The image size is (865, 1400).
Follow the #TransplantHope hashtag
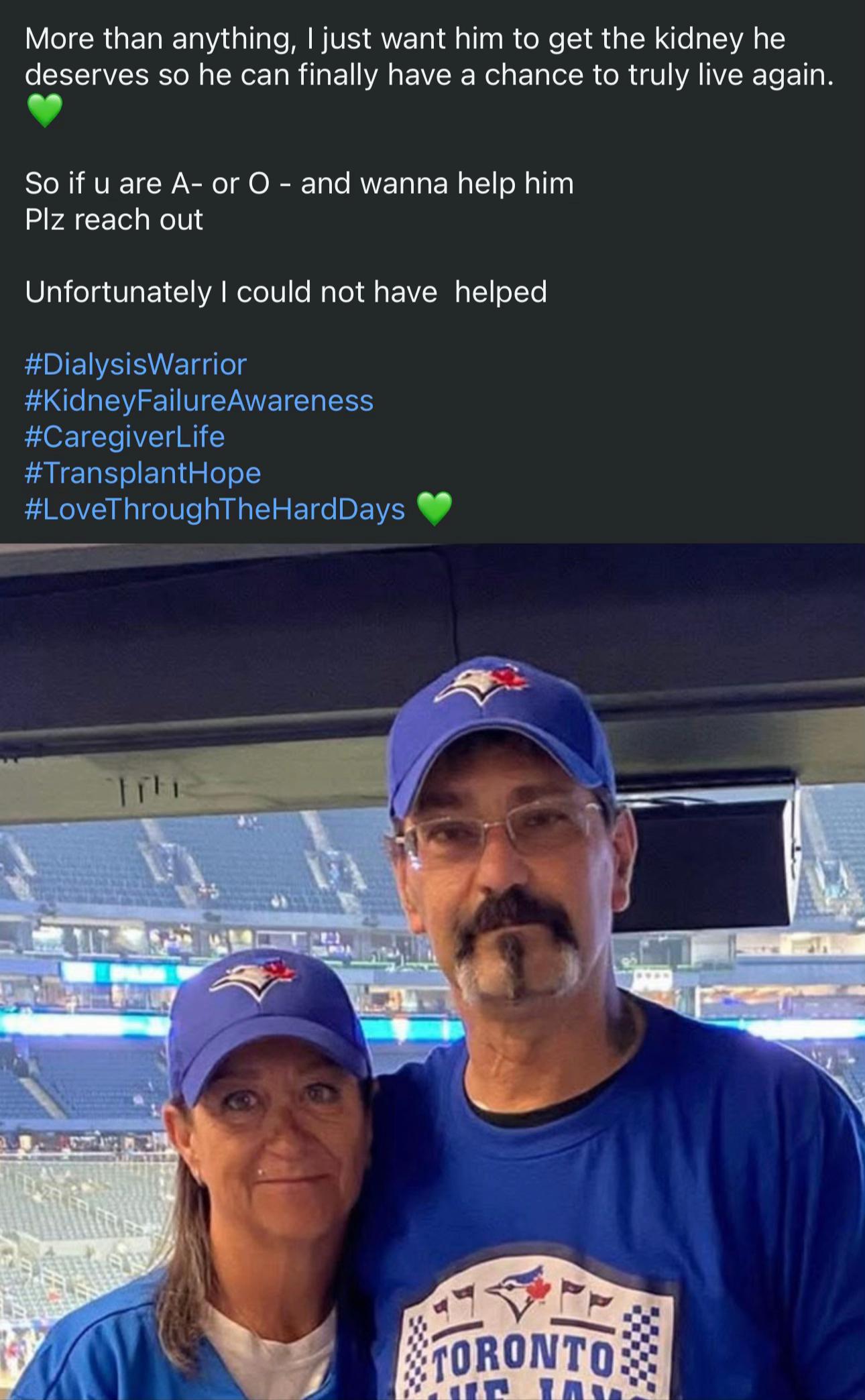coord(143,473)
